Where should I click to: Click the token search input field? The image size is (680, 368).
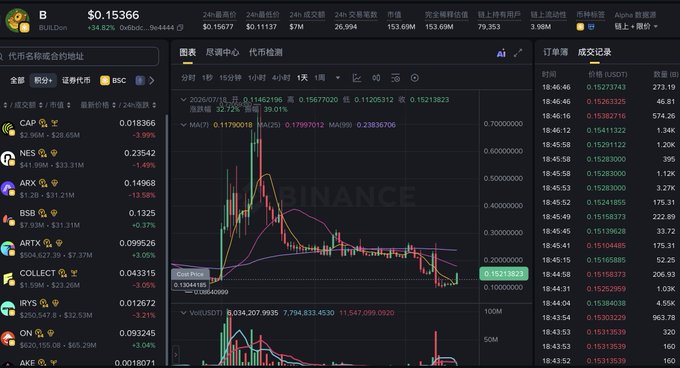tap(79, 56)
